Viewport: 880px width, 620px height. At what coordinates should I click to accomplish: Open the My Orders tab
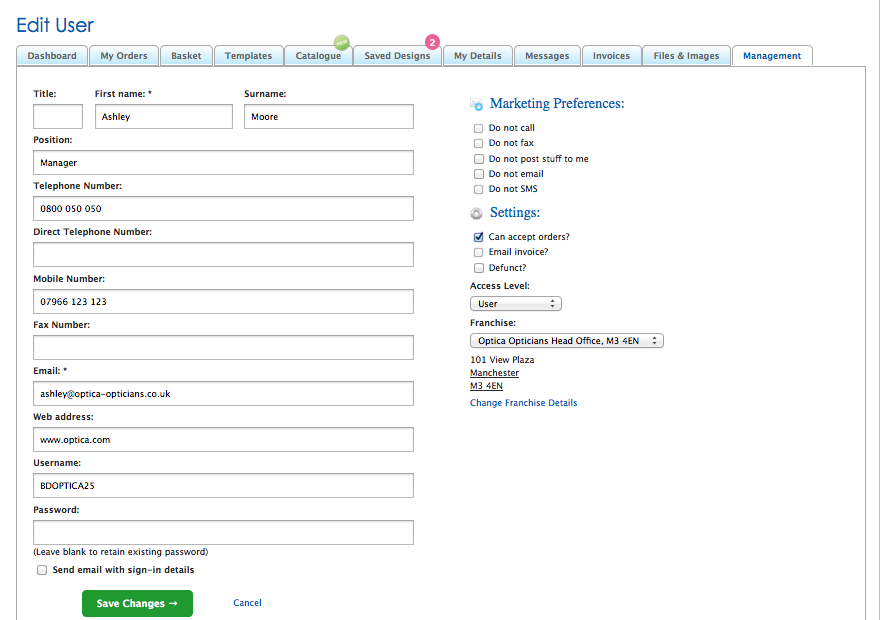tap(123, 56)
